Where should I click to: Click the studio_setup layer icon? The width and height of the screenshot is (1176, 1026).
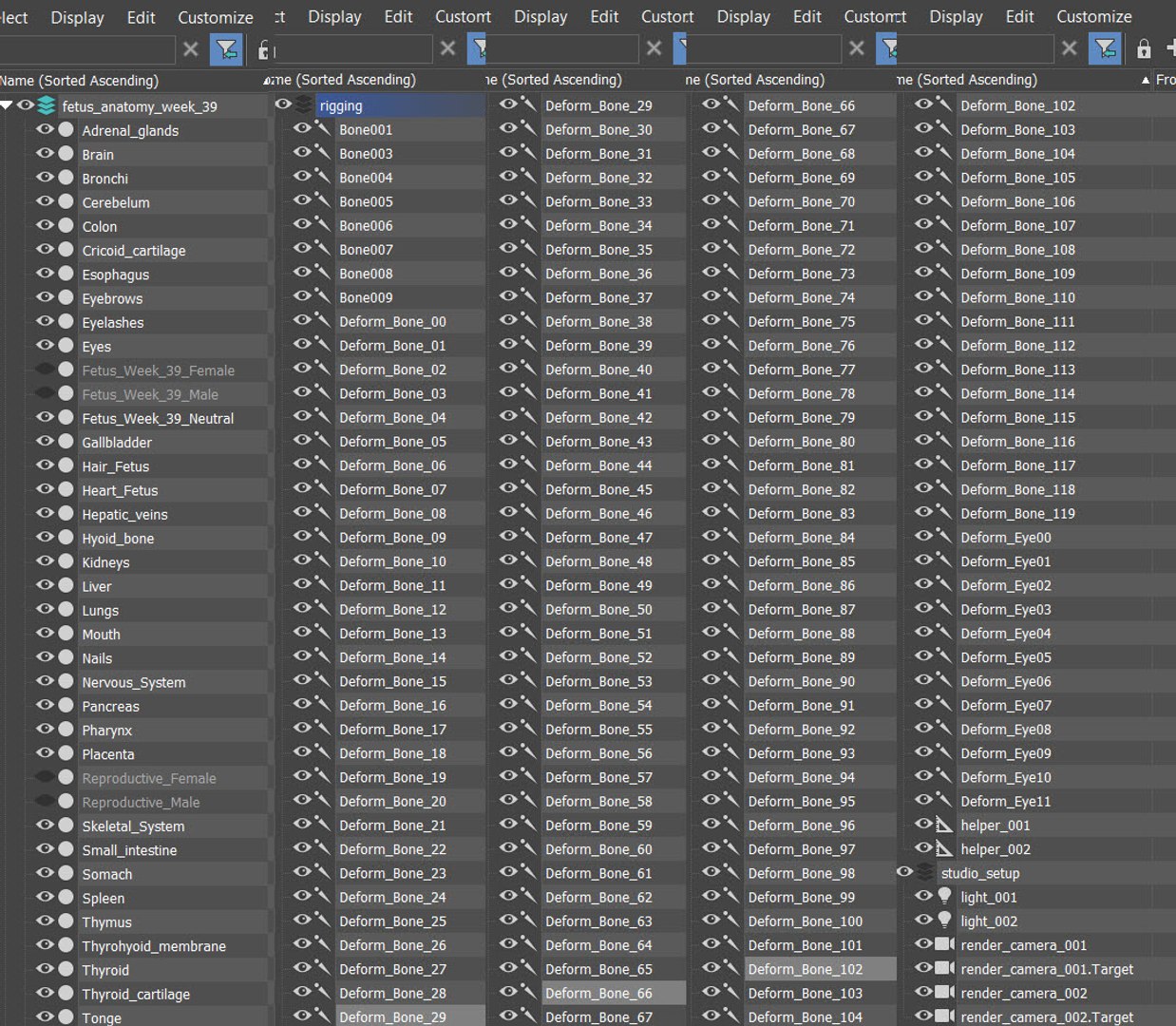[925, 872]
